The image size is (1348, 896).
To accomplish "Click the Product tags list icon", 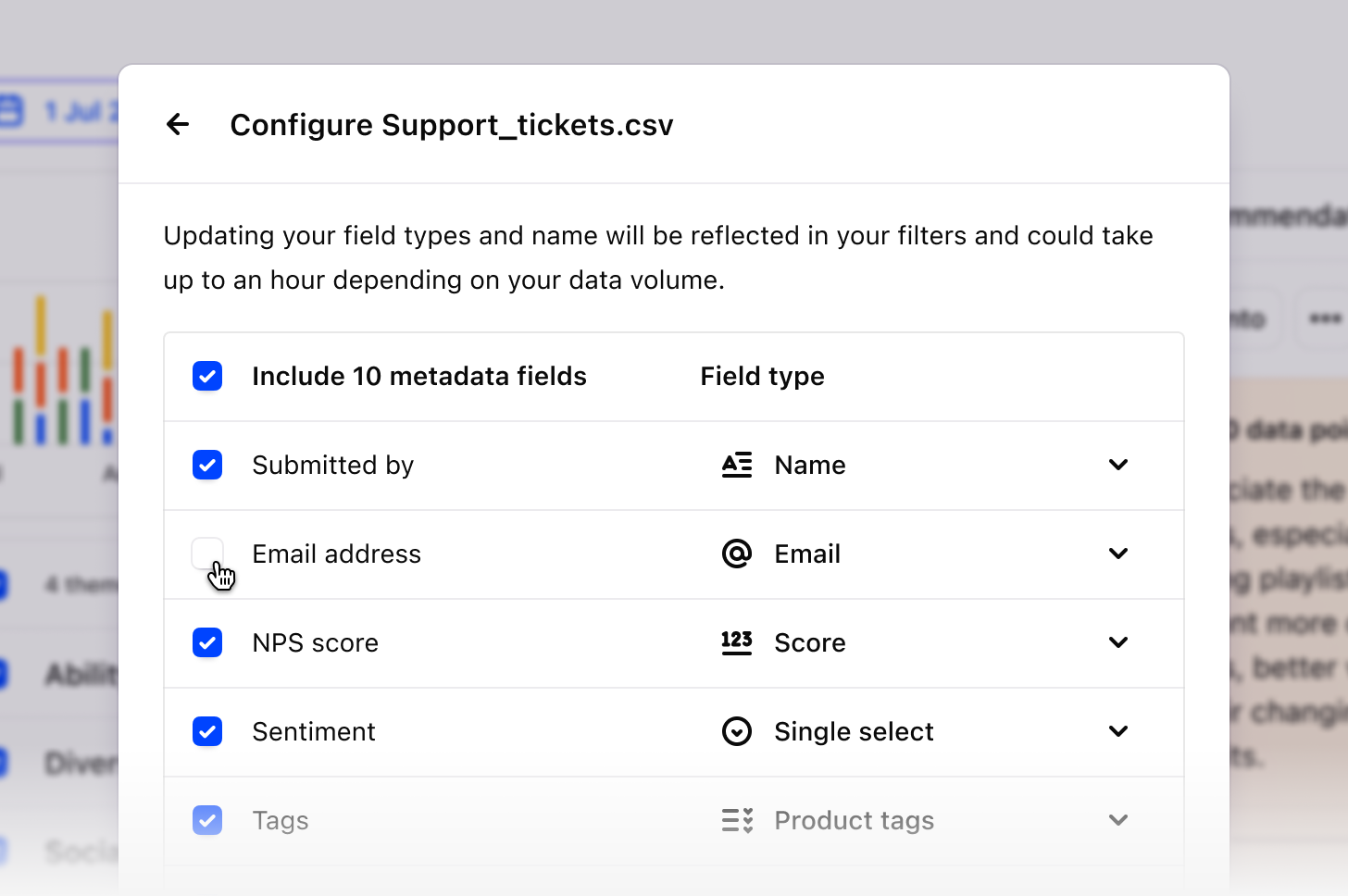I will pos(737,820).
